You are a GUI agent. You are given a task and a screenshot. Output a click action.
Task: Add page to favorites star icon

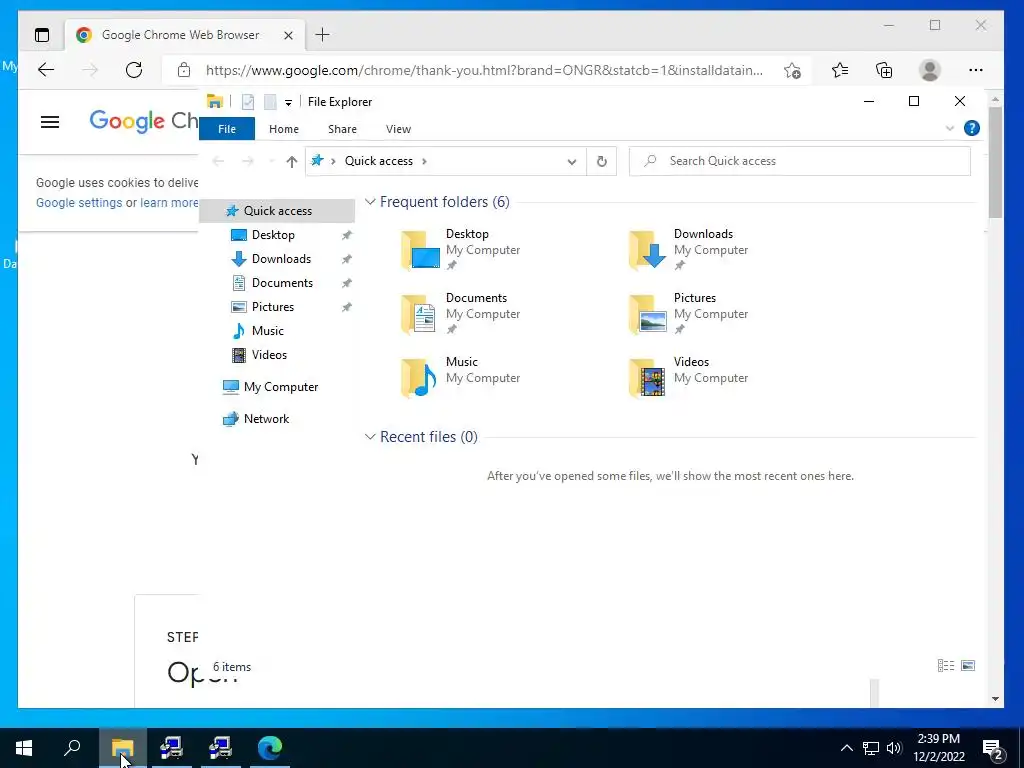[x=792, y=70]
